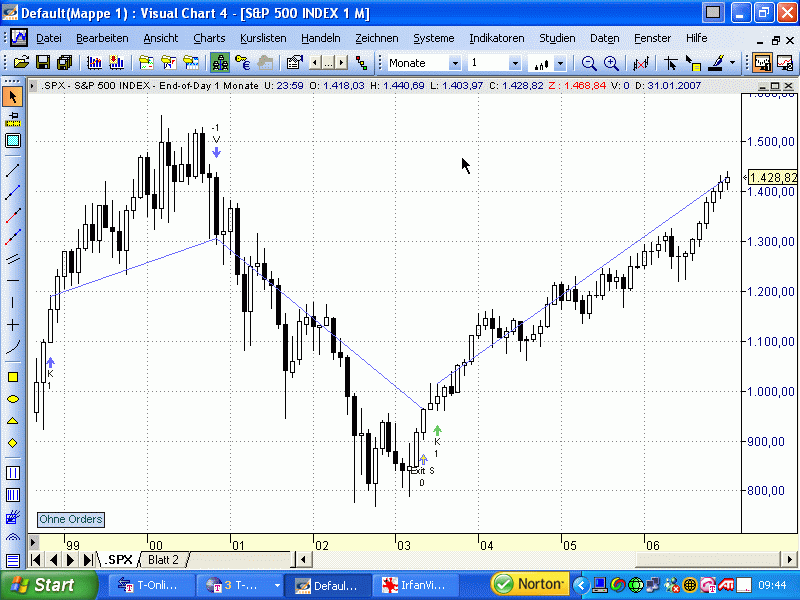Click the pen color drawing icon
Screen dimensions: 800x600
pyautogui.click(x=716, y=63)
